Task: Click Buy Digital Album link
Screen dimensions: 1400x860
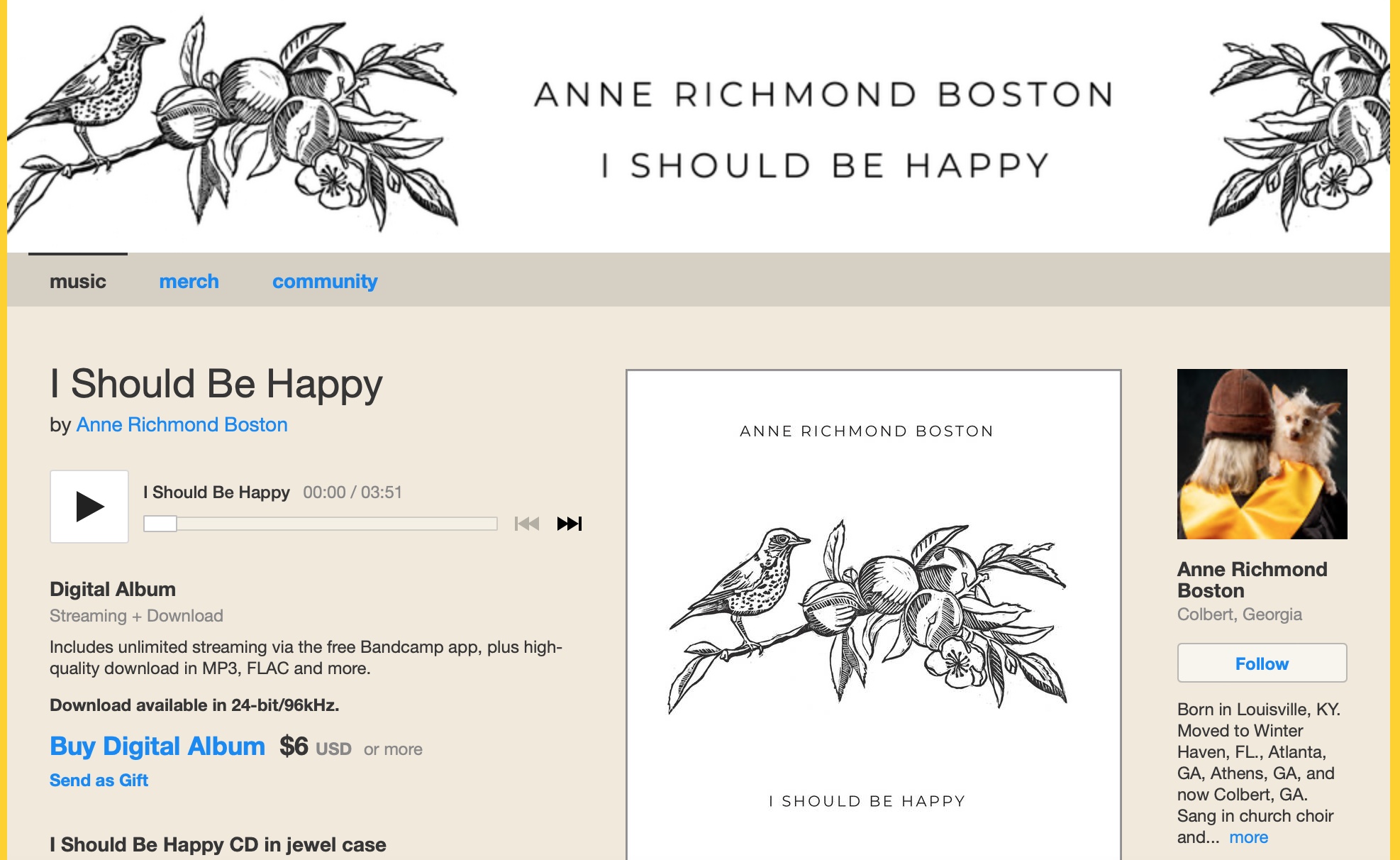Action: [157, 746]
